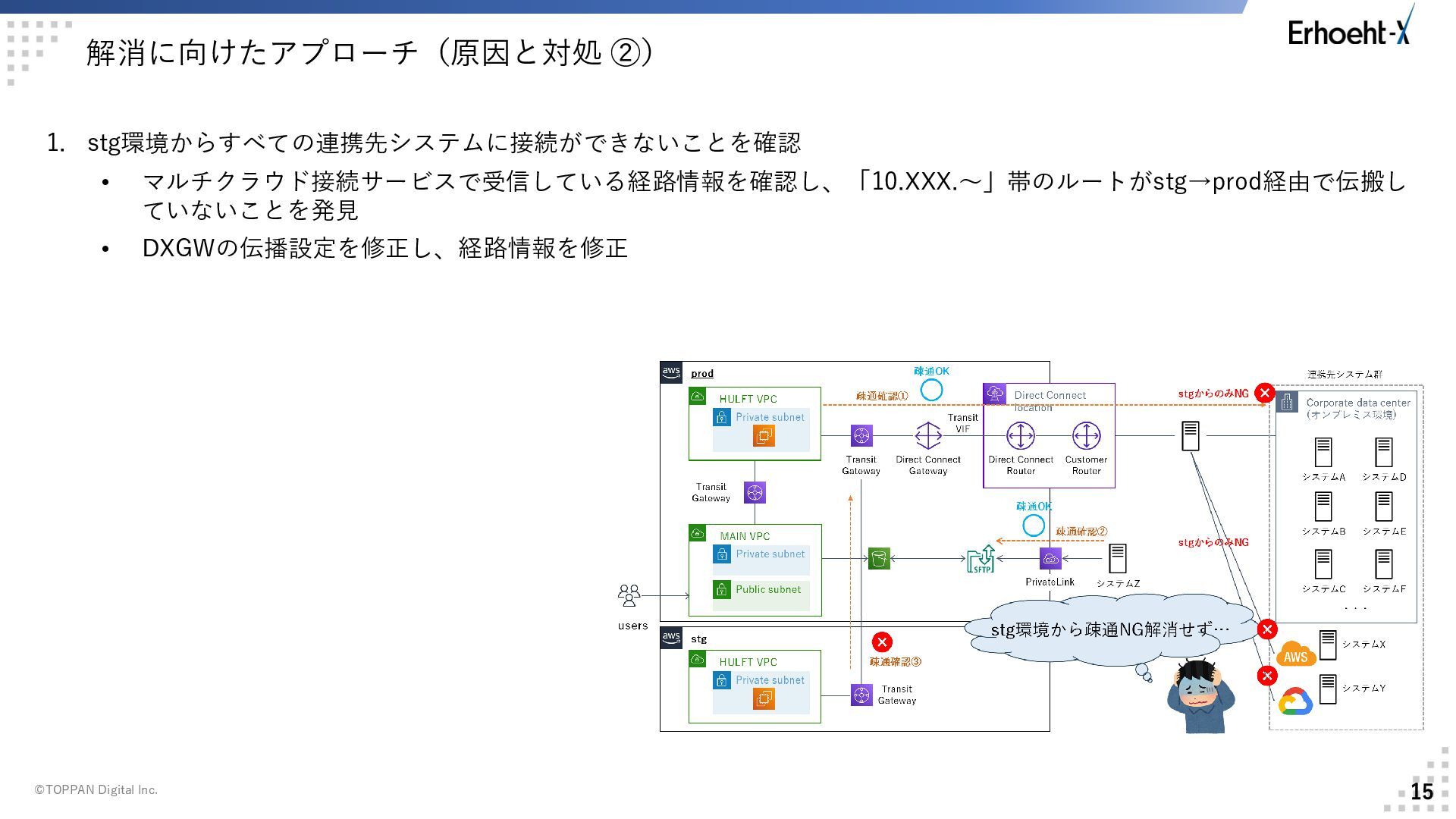Click the blue circle under 疎通OK top
This screenshot has width=1456, height=819.
(931, 391)
